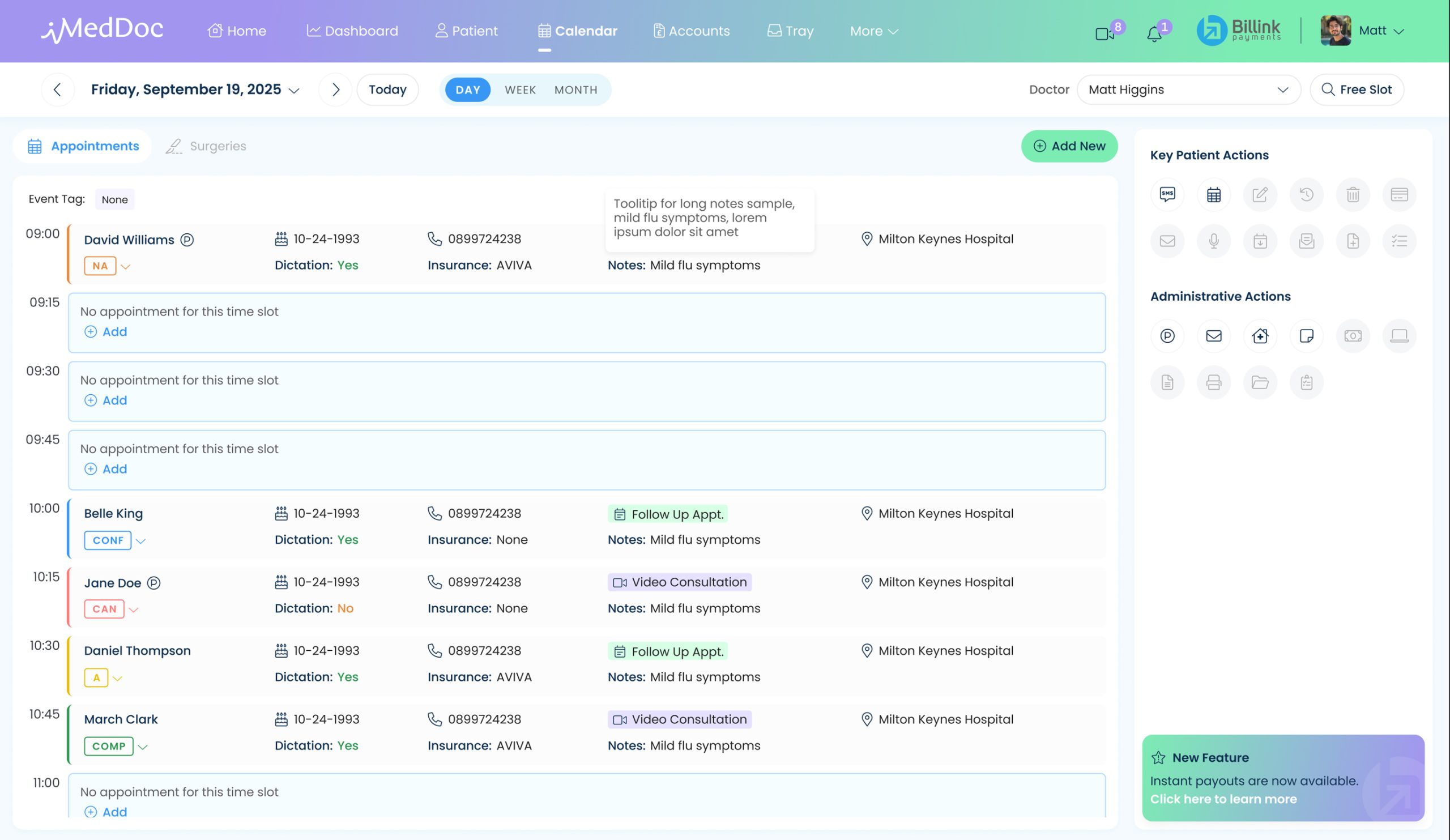Viewport: 1450px width, 840px height.
Task: Click the Add New appointment button
Action: click(x=1068, y=146)
